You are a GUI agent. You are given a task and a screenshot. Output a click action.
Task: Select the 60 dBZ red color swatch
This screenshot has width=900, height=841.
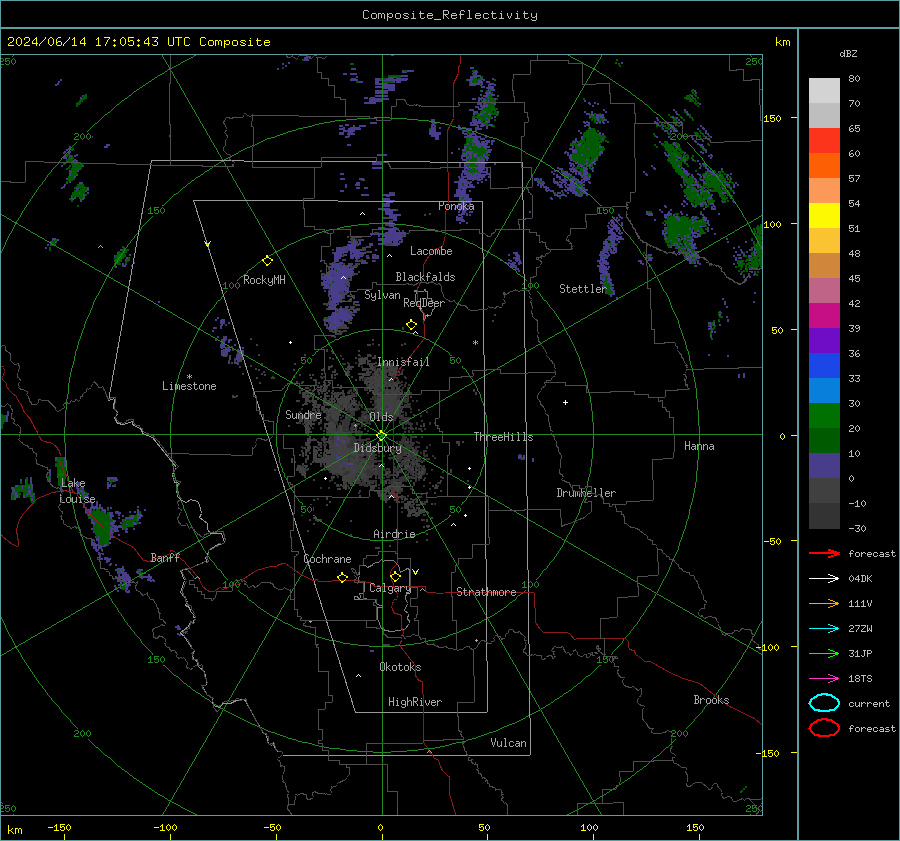click(x=824, y=141)
